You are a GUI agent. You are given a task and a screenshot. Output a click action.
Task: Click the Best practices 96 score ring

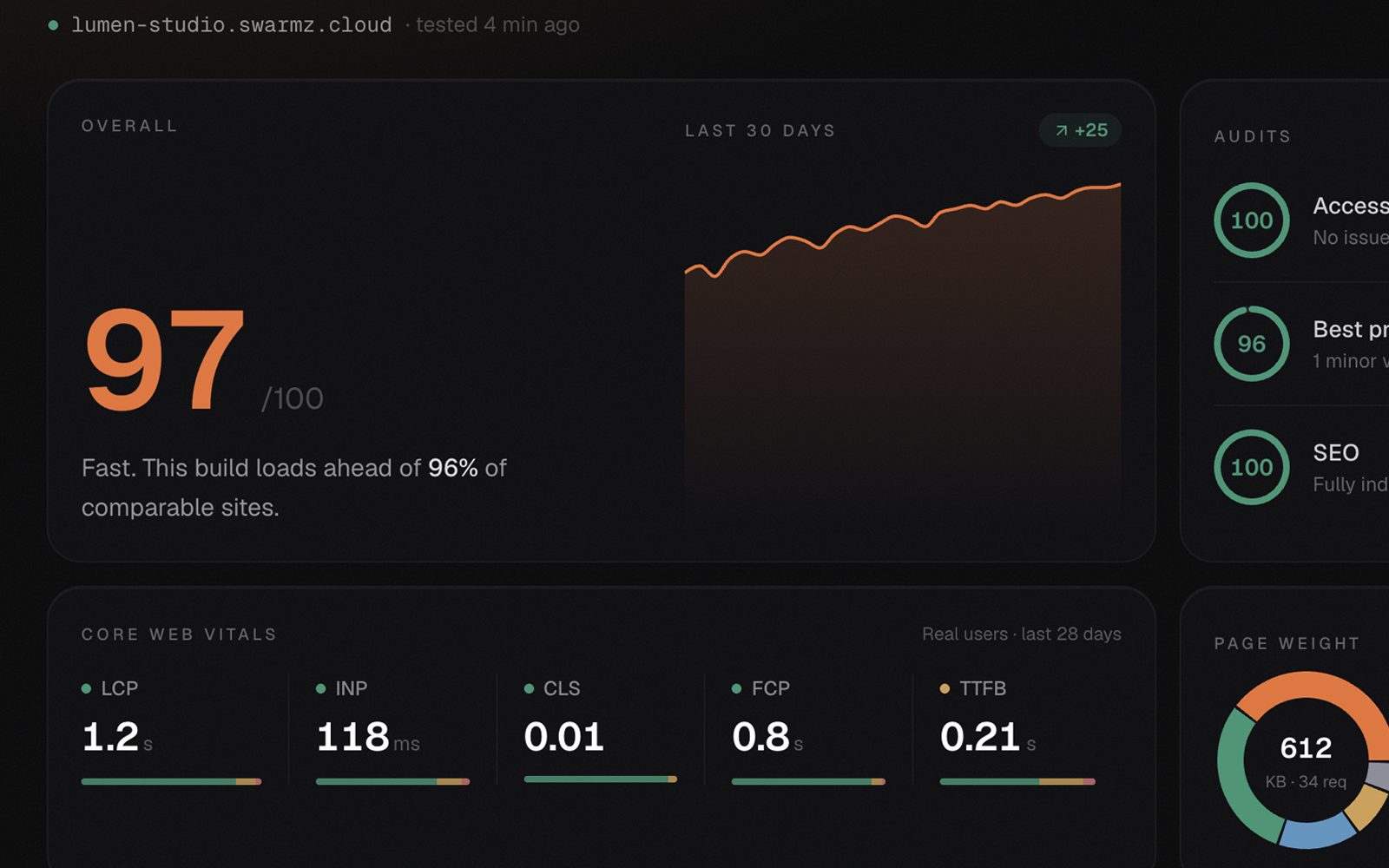[1251, 344]
